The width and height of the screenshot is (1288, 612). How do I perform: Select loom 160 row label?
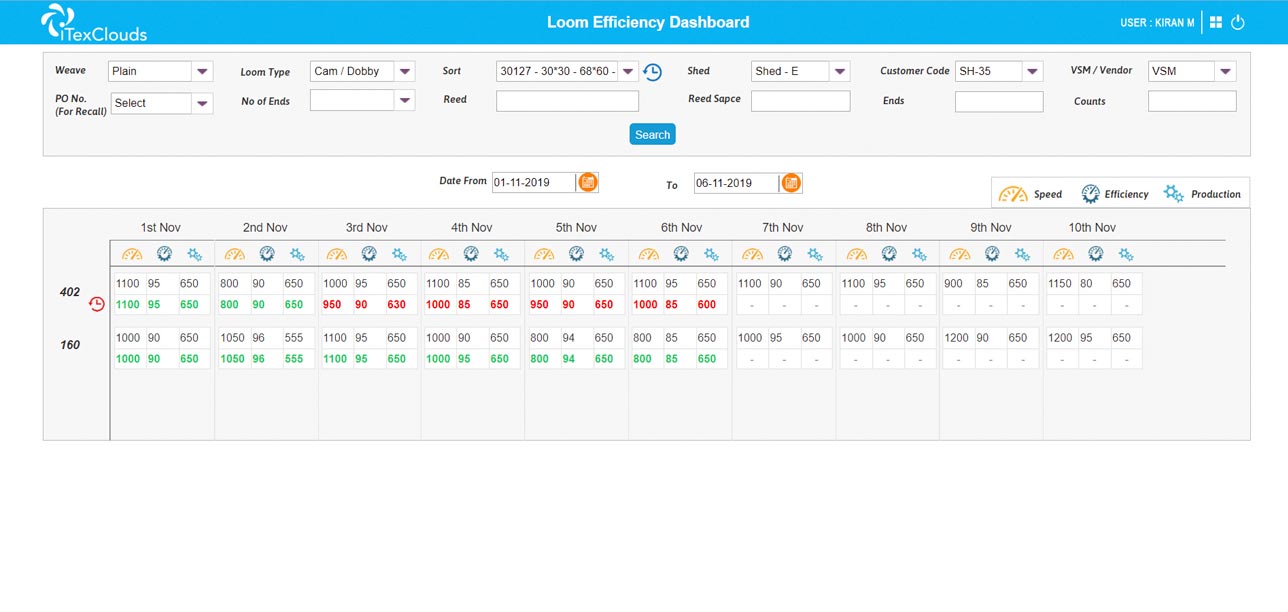(70, 345)
